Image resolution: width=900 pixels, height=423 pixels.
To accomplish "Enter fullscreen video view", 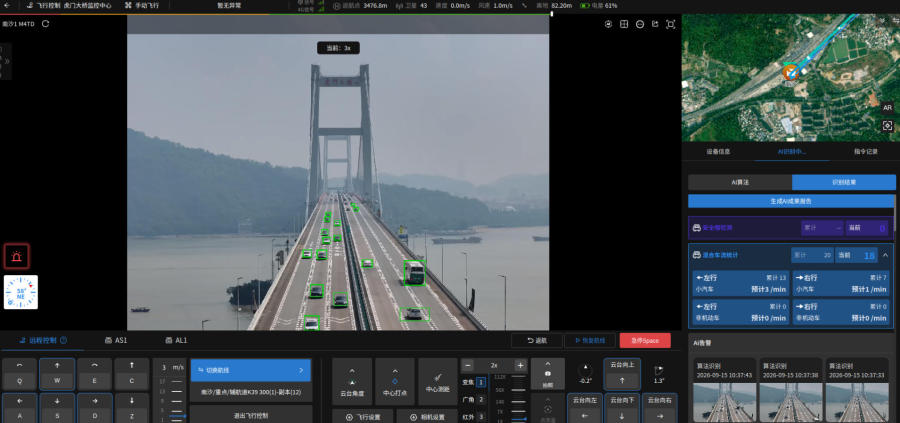I will click(670, 24).
